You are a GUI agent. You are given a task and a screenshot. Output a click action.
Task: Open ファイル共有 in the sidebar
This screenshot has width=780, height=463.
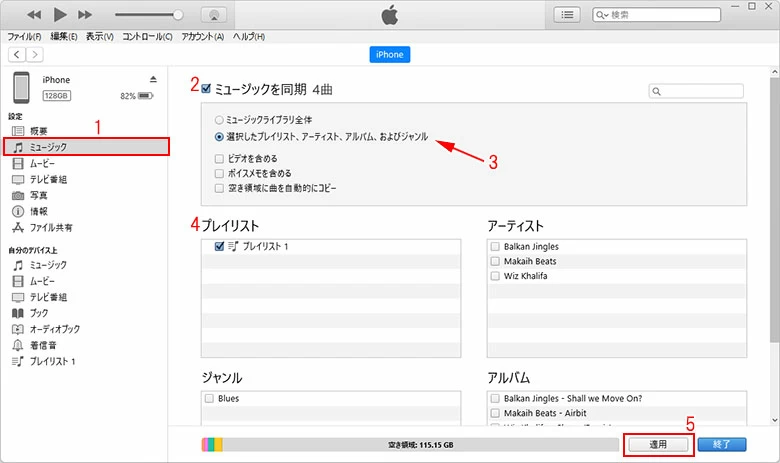pos(50,227)
